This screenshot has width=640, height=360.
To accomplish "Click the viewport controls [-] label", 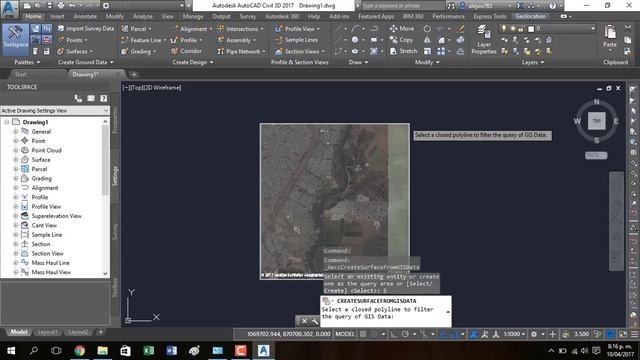I will coord(126,87).
